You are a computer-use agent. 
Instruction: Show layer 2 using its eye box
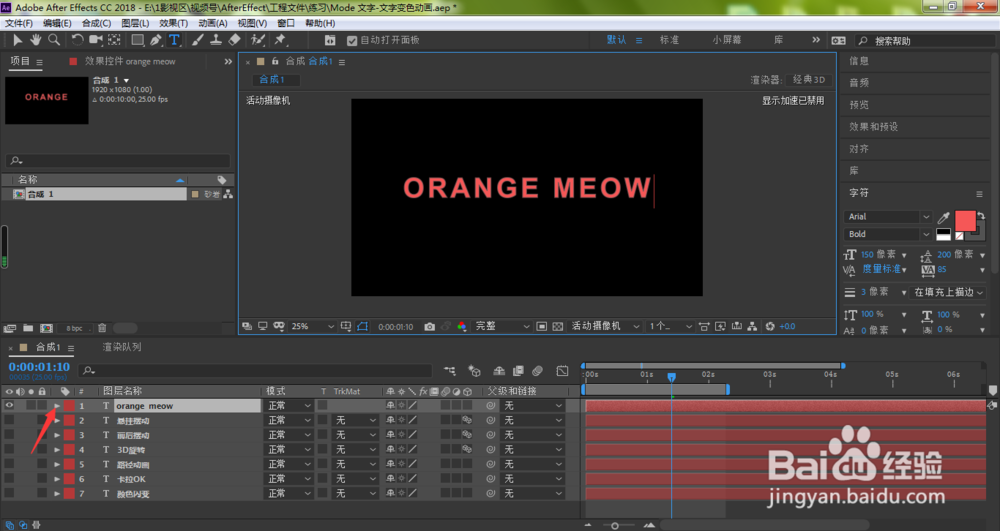click(x=9, y=420)
